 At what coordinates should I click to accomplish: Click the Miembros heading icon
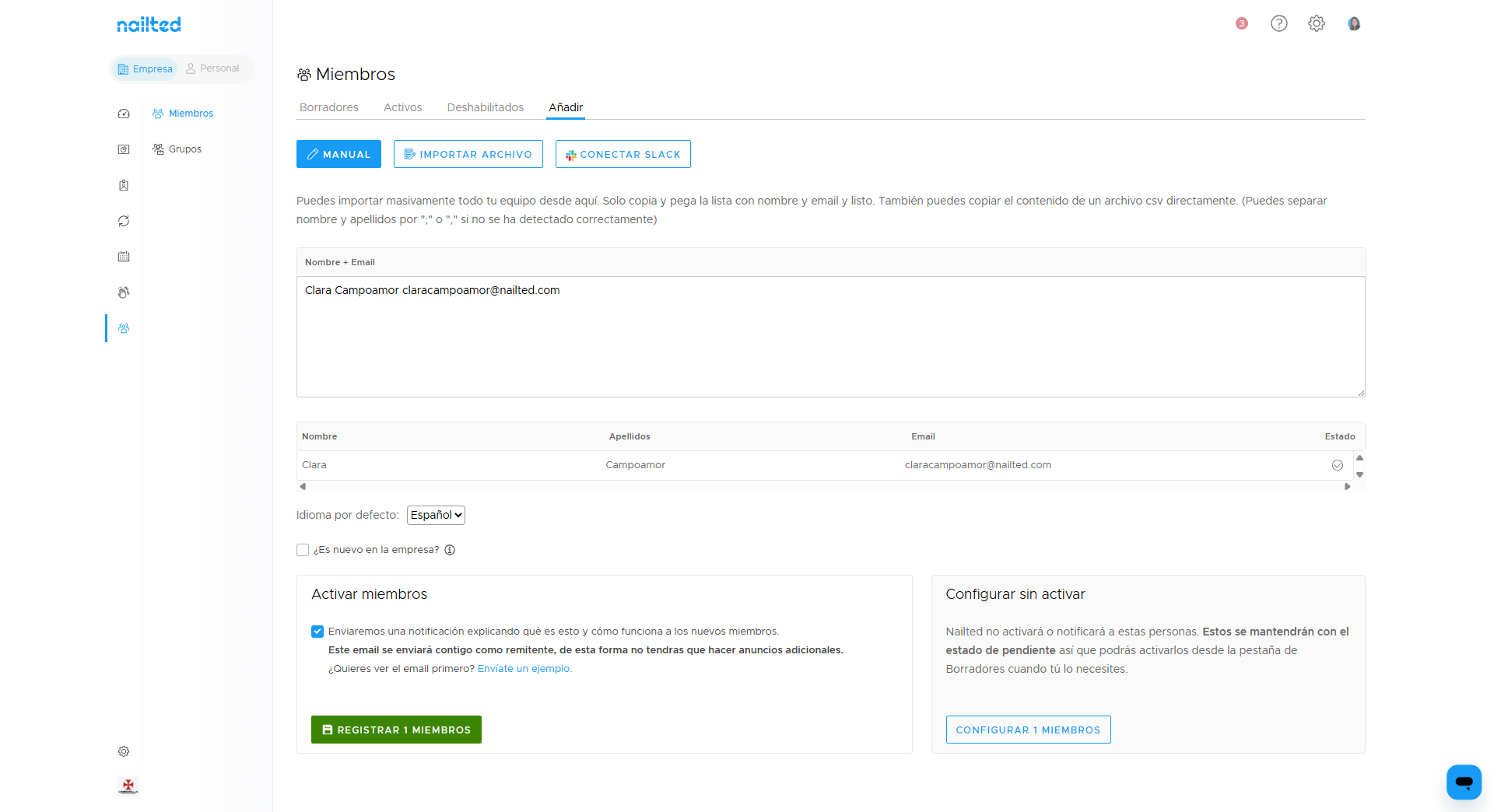(304, 75)
